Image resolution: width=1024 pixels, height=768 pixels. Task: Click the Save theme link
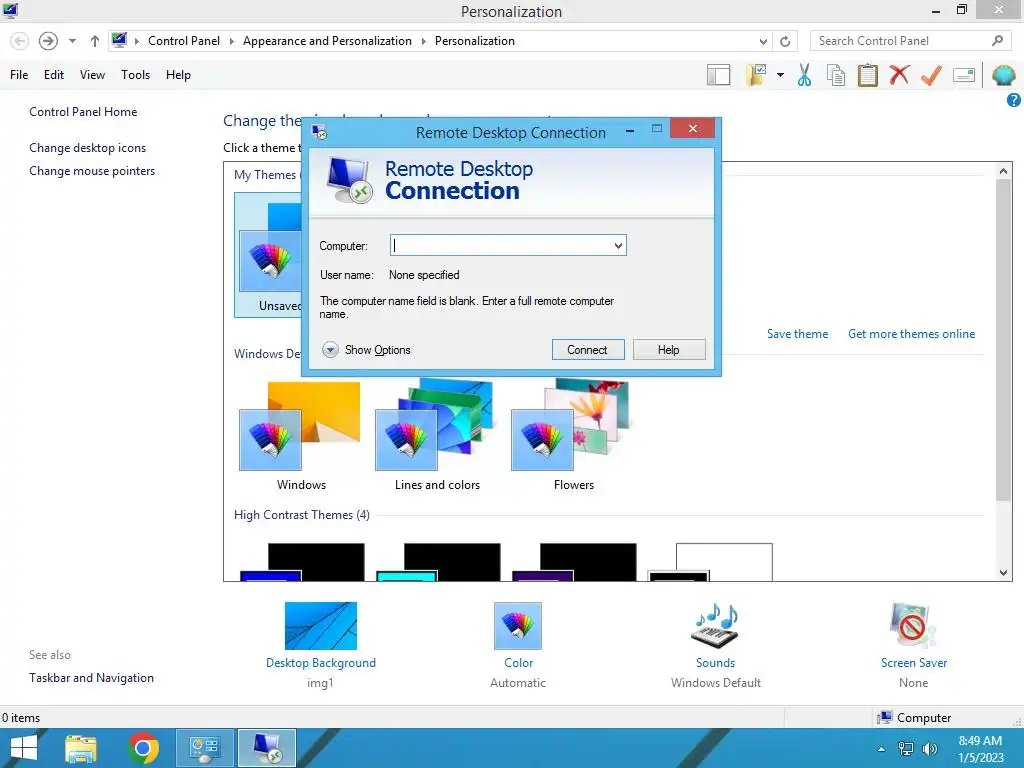point(797,334)
